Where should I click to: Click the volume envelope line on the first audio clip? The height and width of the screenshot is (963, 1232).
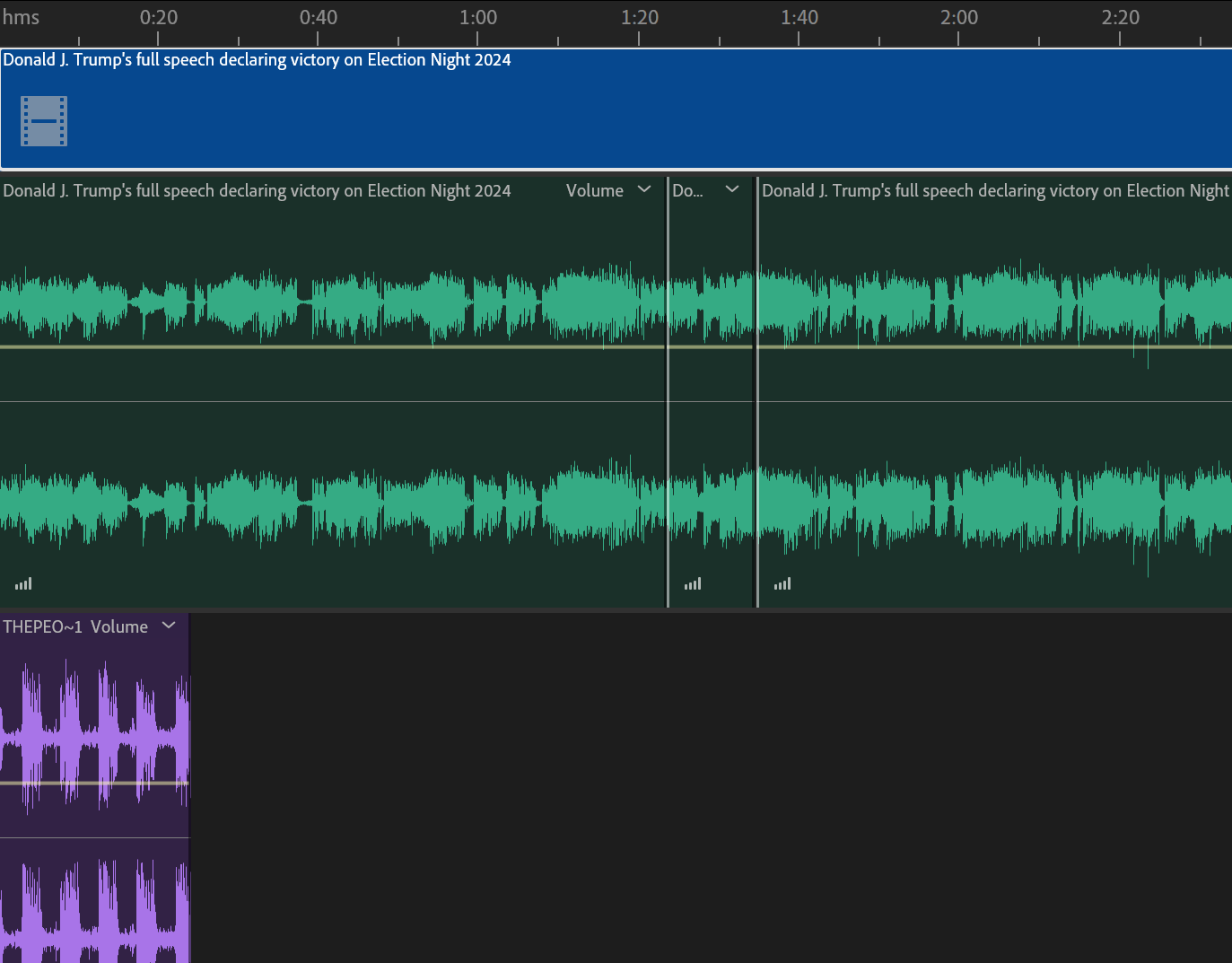[332, 346]
